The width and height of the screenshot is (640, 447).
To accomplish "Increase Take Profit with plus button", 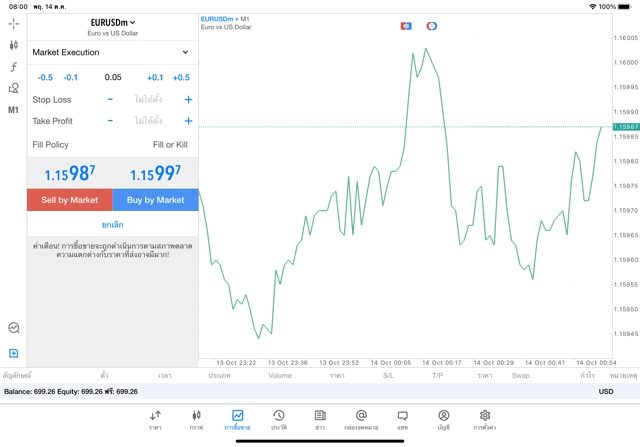I will tap(188, 121).
